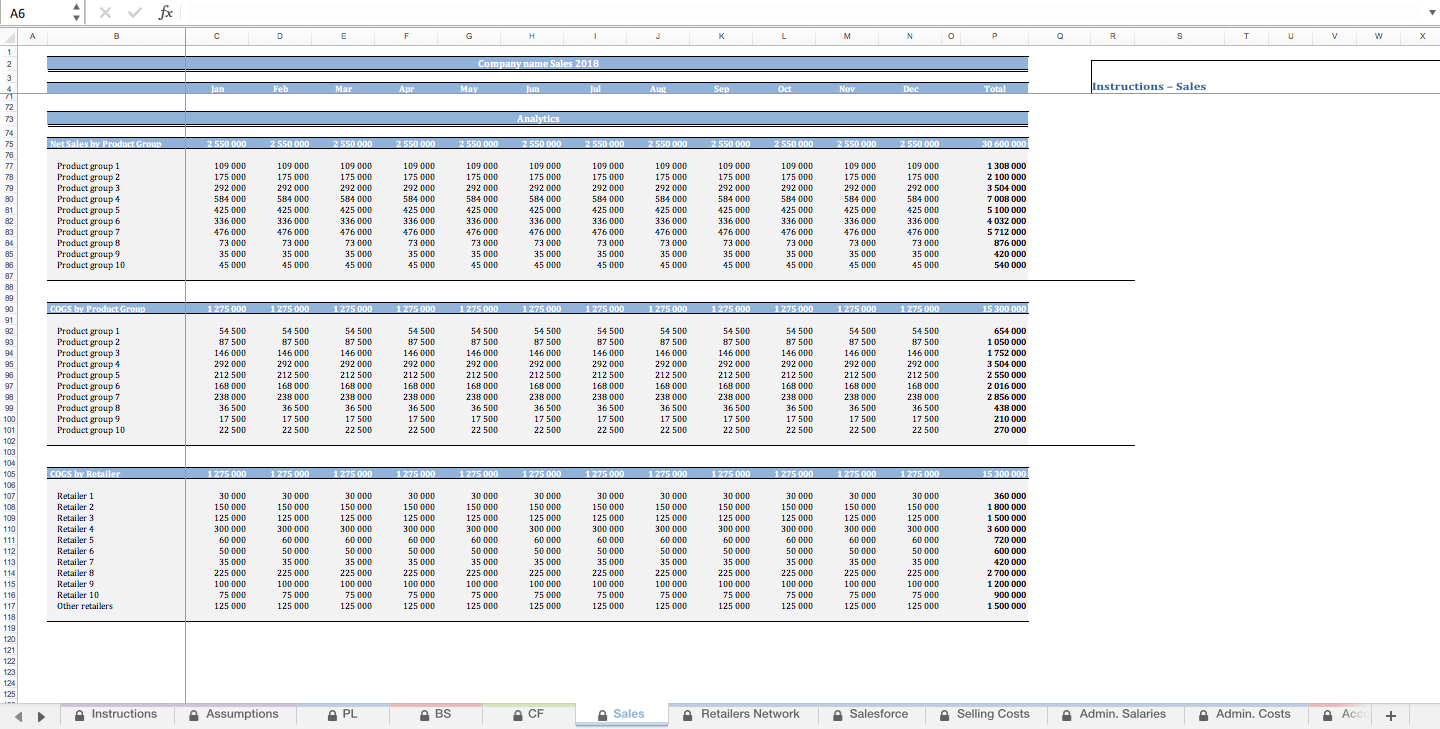Click the Retailer 1 row label

75,496
